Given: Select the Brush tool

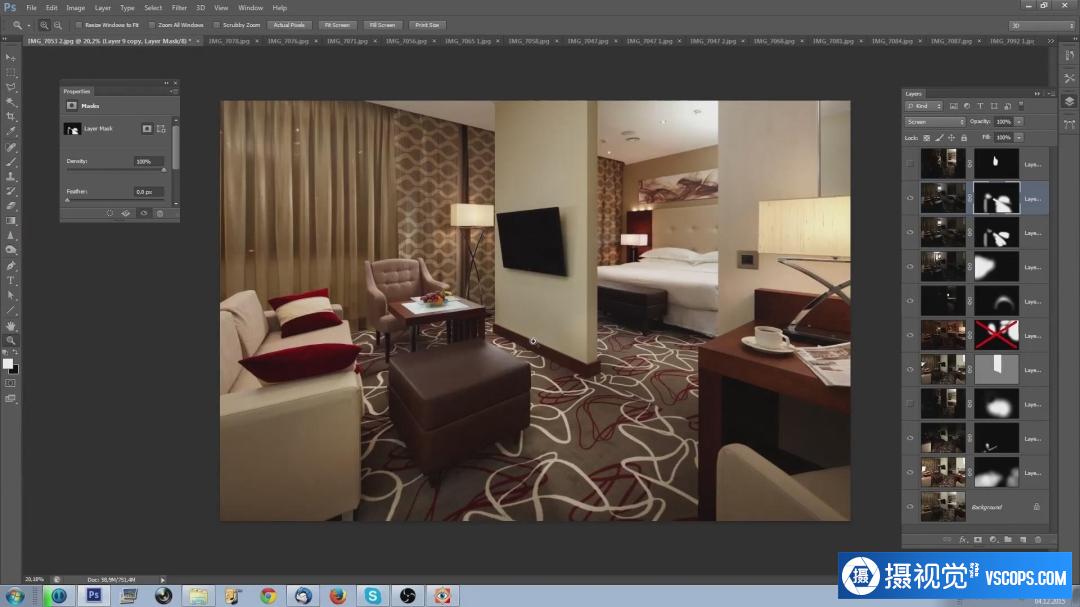Looking at the screenshot, I should [10, 162].
